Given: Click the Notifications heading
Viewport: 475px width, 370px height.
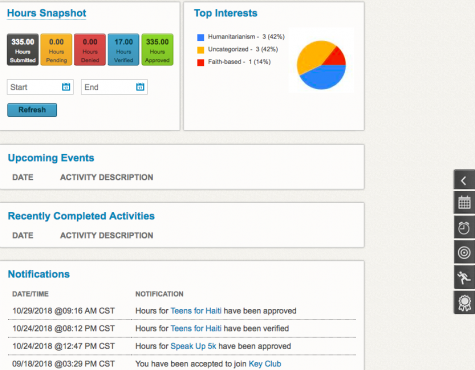Looking at the screenshot, I should 39,274.
